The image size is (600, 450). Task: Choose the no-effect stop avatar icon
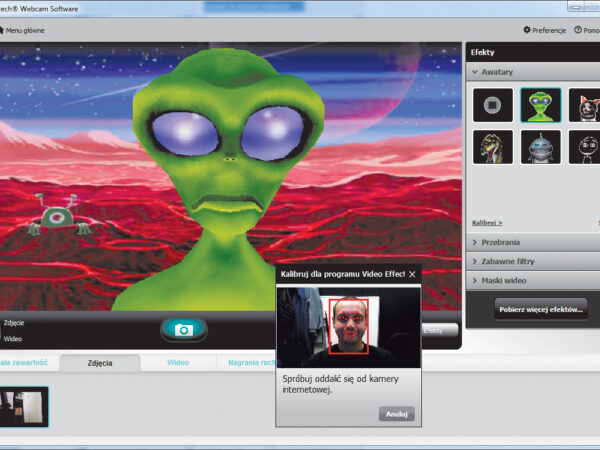point(493,104)
